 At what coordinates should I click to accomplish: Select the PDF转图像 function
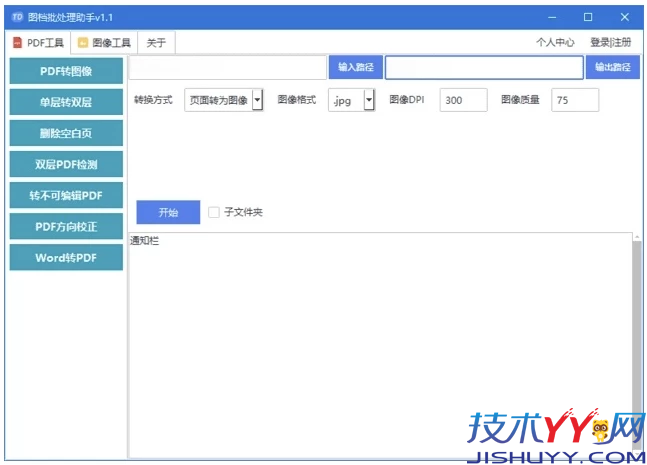coord(66,71)
